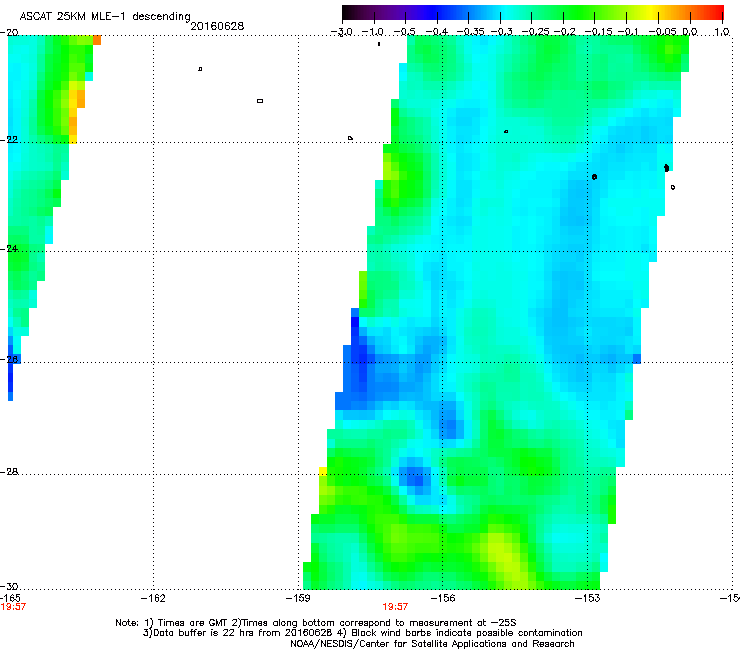Click the -1.0 label on the color scale
Viewport: 740px width, 650px height.
[x=373, y=32]
